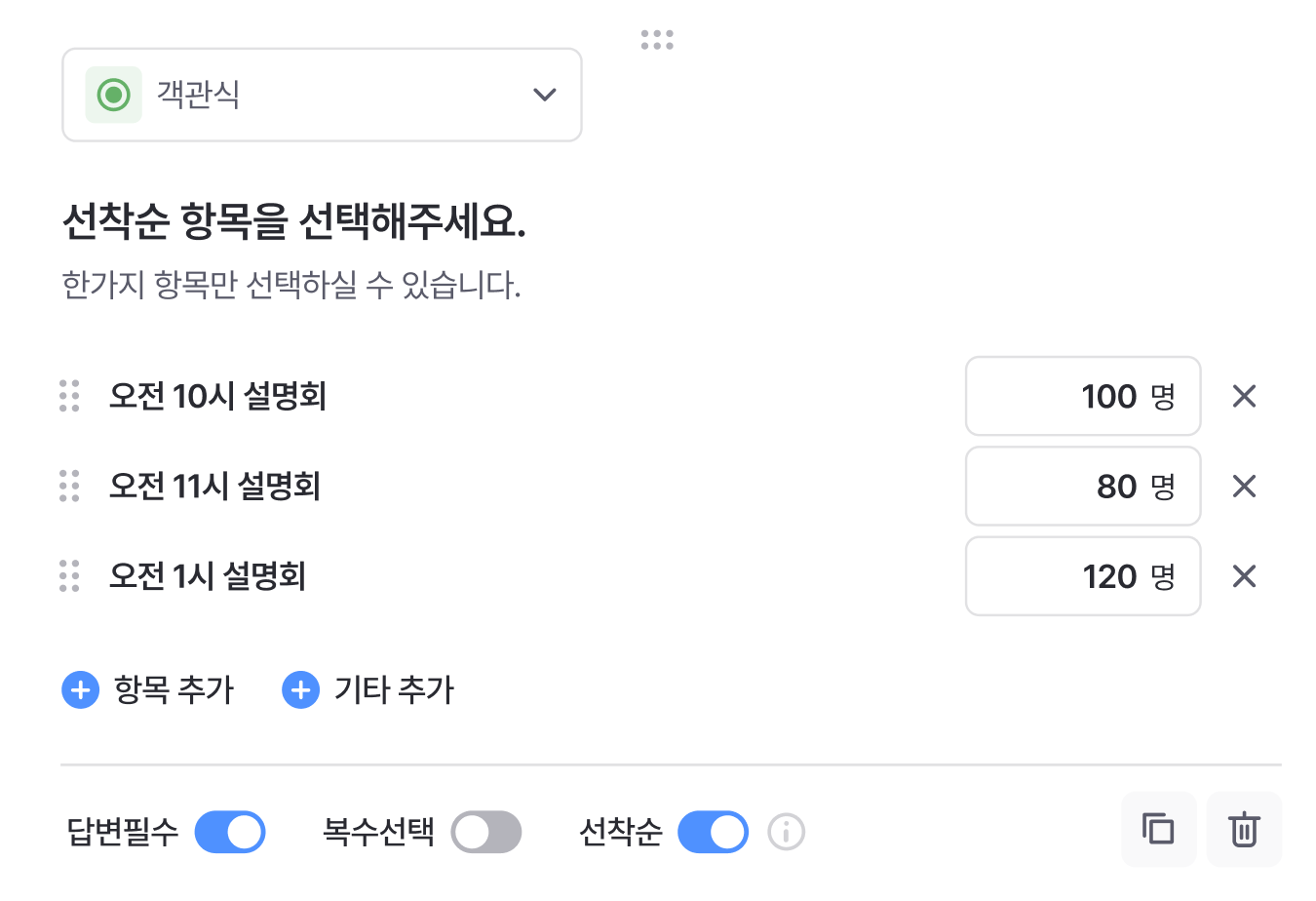
Task: Click the 120 명 capacity field
Action: coord(1082,576)
